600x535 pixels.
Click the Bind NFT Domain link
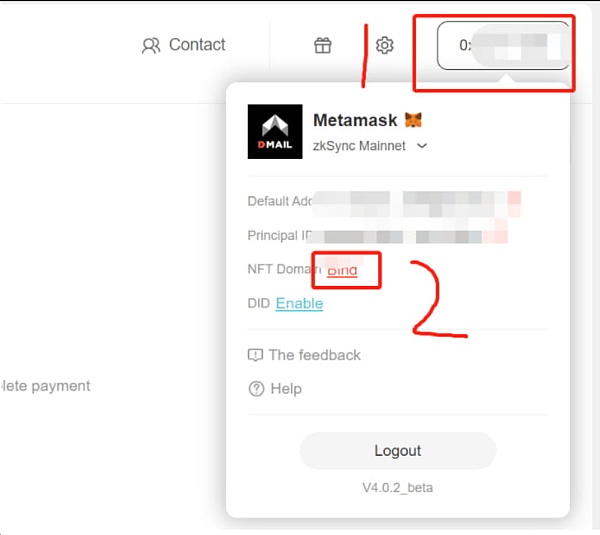pyautogui.click(x=342, y=270)
